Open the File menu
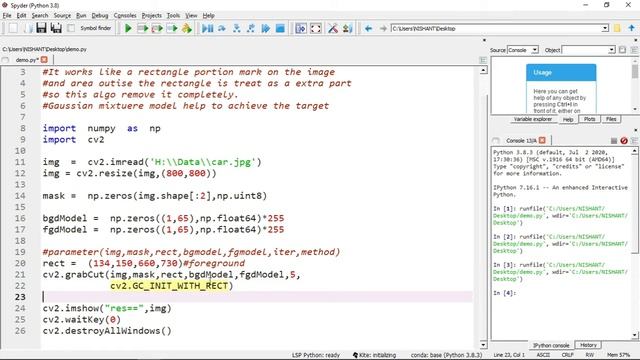Screen dimensions: 640x360 point(7,16)
